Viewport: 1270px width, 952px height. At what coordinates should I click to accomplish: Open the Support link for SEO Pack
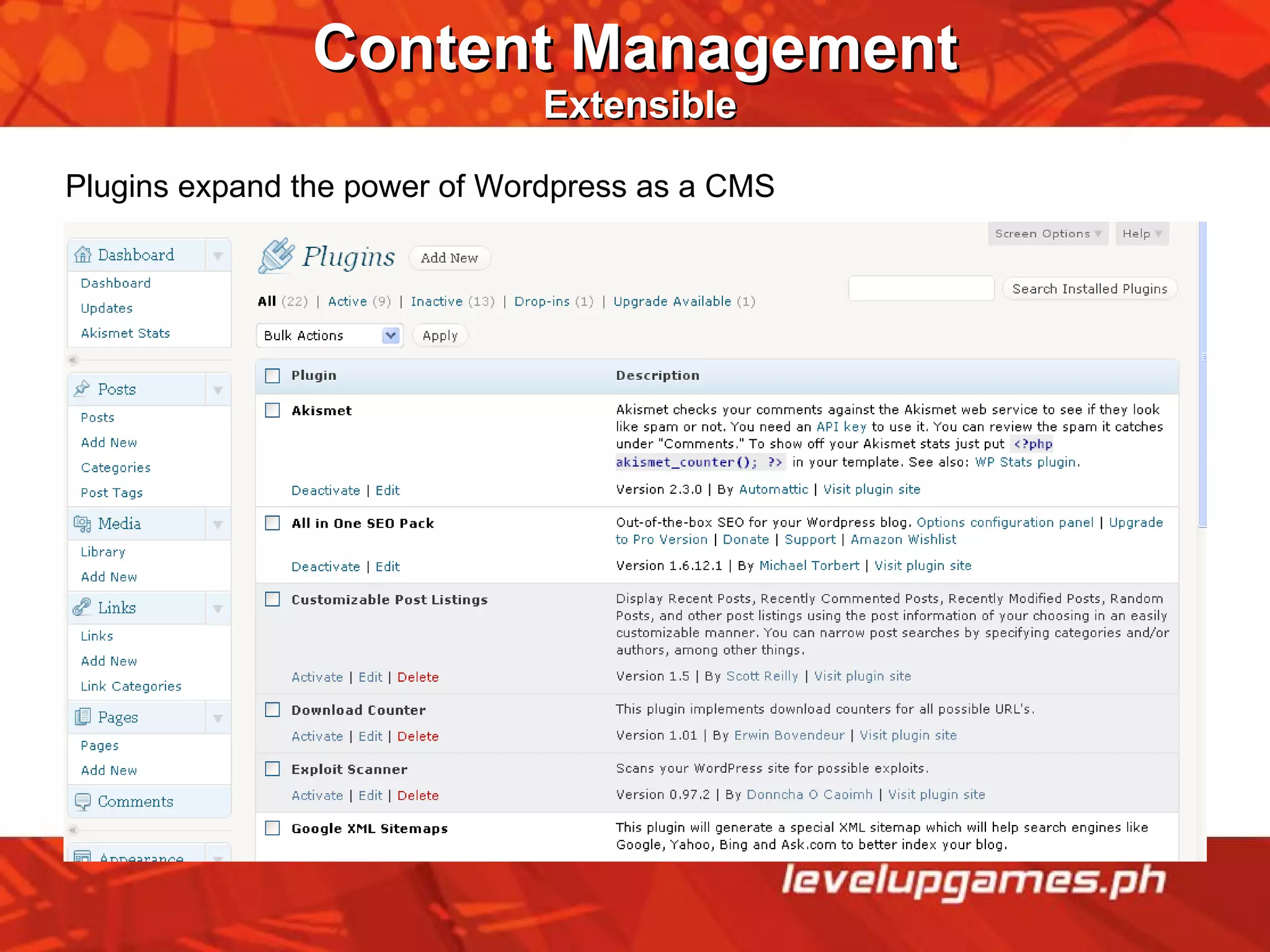pyautogui.click(x=810, y=539)
